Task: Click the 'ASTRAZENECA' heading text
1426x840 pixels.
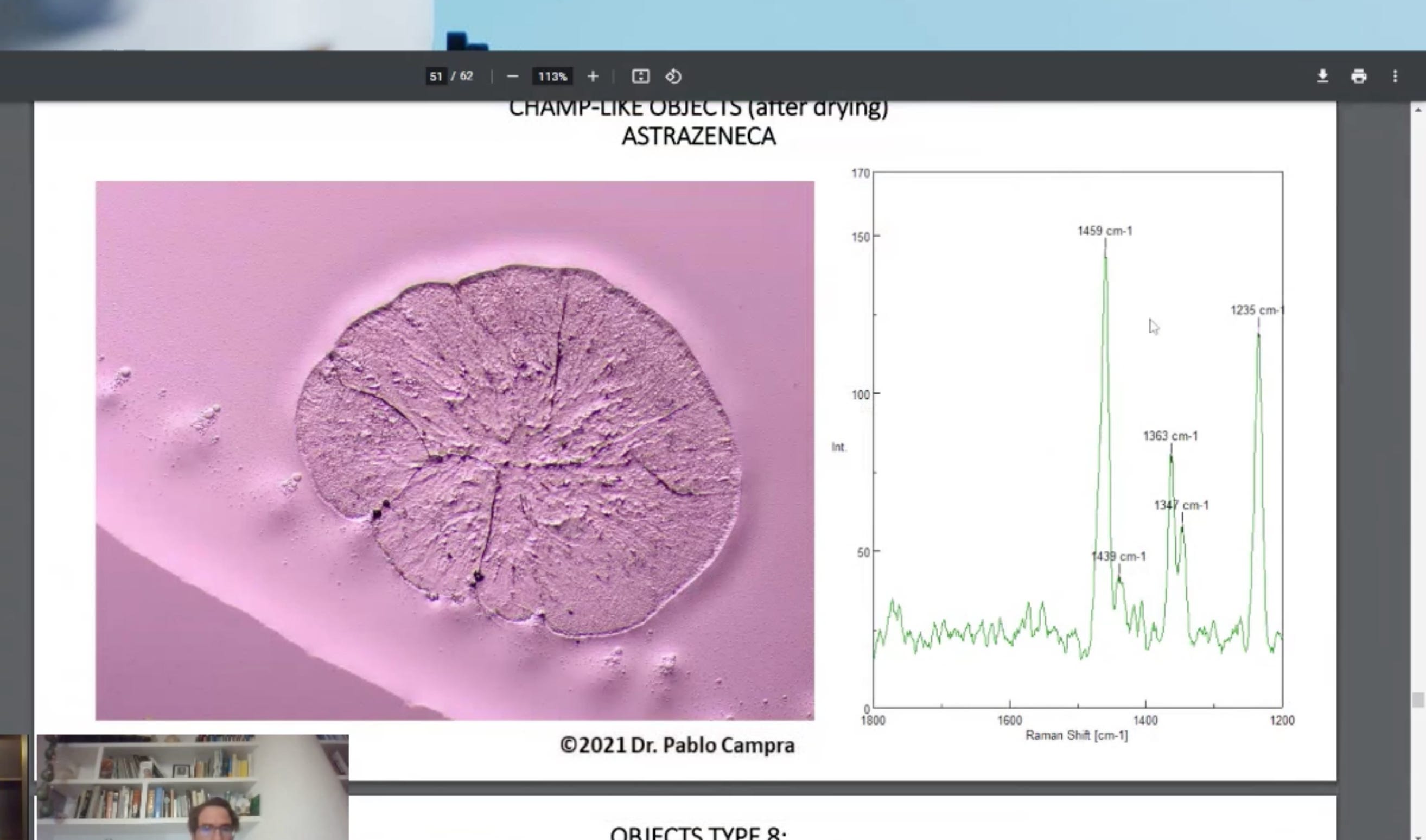Action: (699, 136)
